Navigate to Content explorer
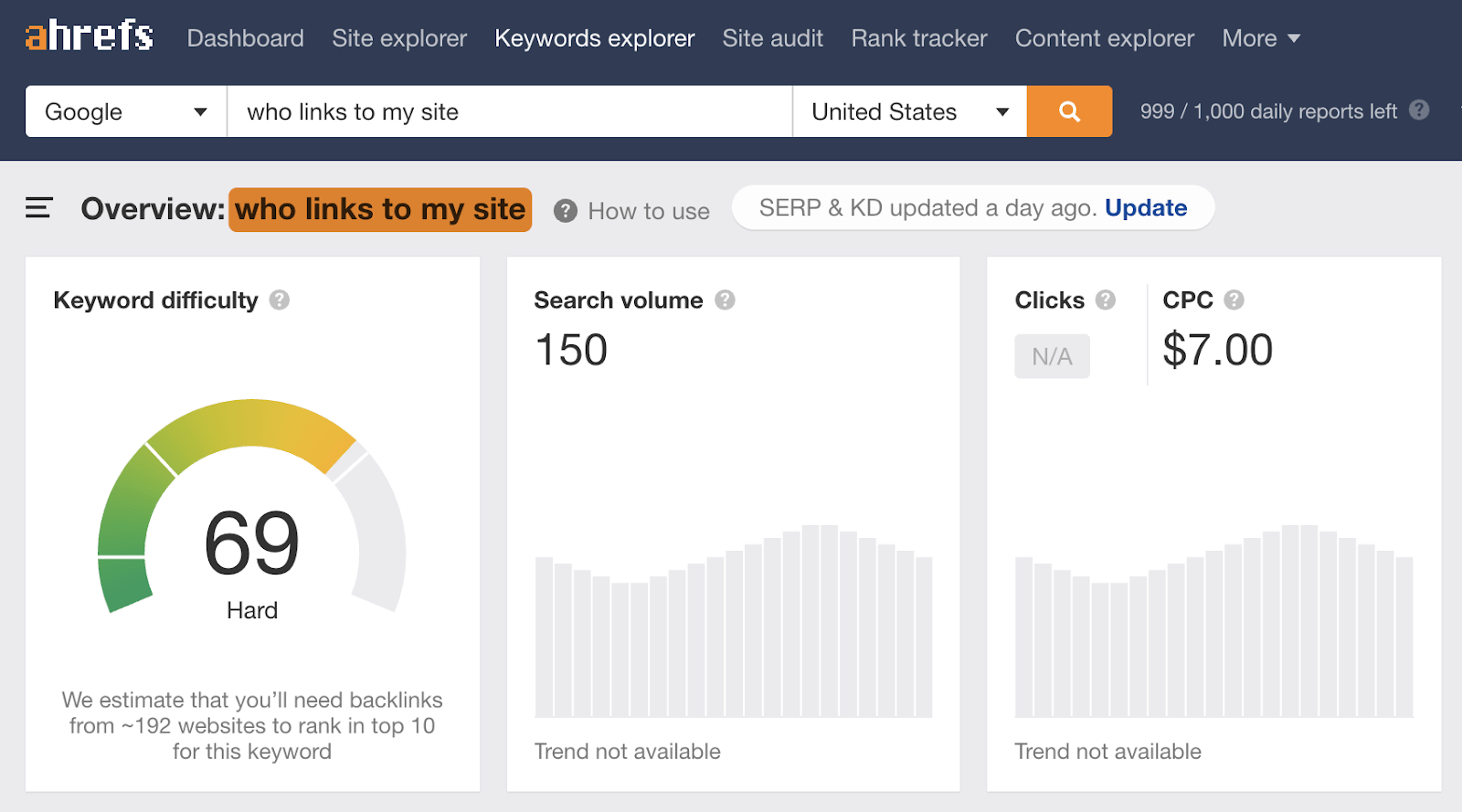This screenshot has height=812, width=1462. click(x=1104, y=38)
